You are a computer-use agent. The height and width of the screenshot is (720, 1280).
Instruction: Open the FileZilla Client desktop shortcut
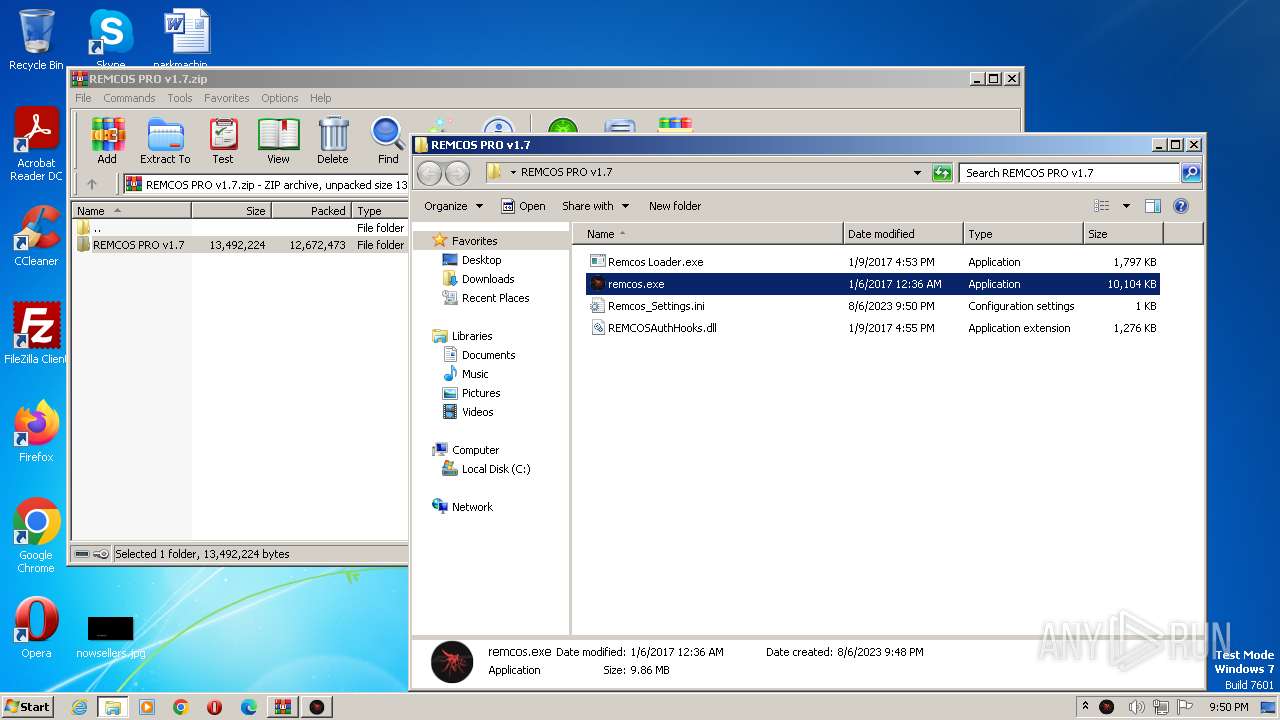click(x=36, y=334)
